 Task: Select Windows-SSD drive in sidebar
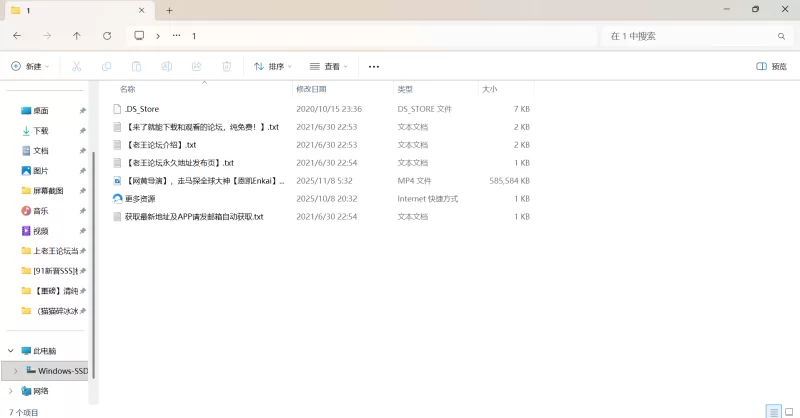coord(57,371)
